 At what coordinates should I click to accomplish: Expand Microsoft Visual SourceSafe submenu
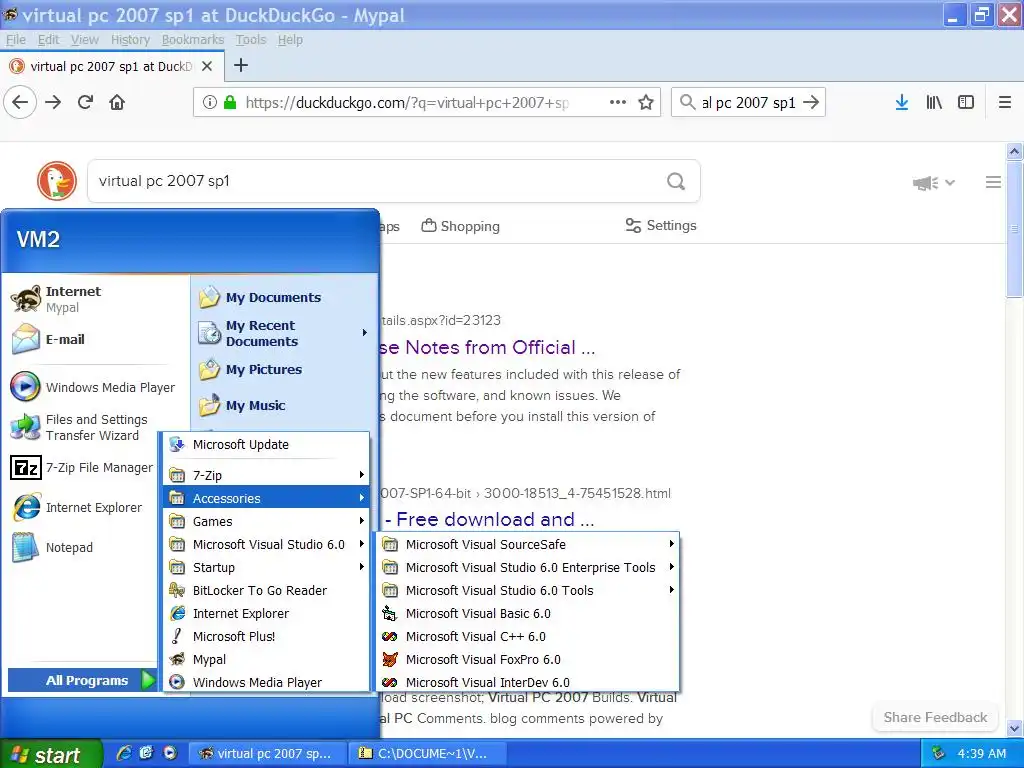point(528,544)
